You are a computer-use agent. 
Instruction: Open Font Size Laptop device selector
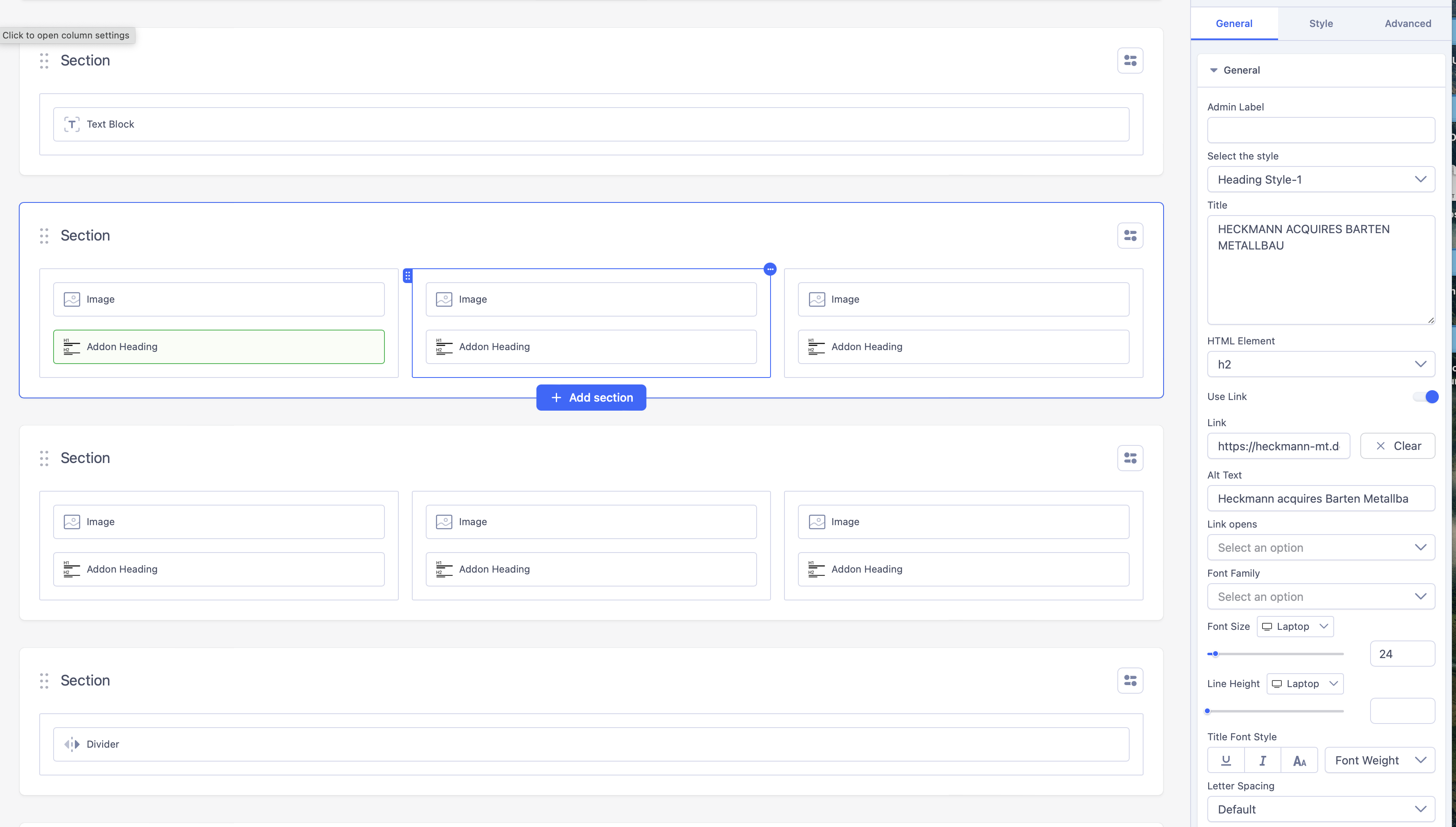1295,627
